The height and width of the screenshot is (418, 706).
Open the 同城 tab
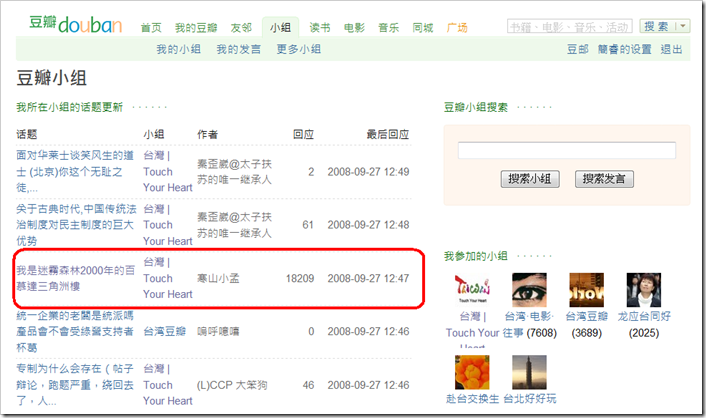(x=423, y=28)
